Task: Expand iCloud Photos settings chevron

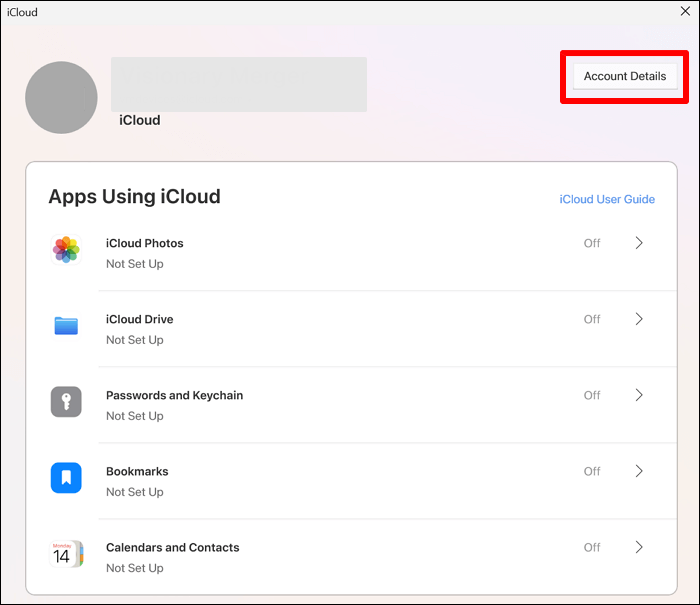Action: pos(639,243)
